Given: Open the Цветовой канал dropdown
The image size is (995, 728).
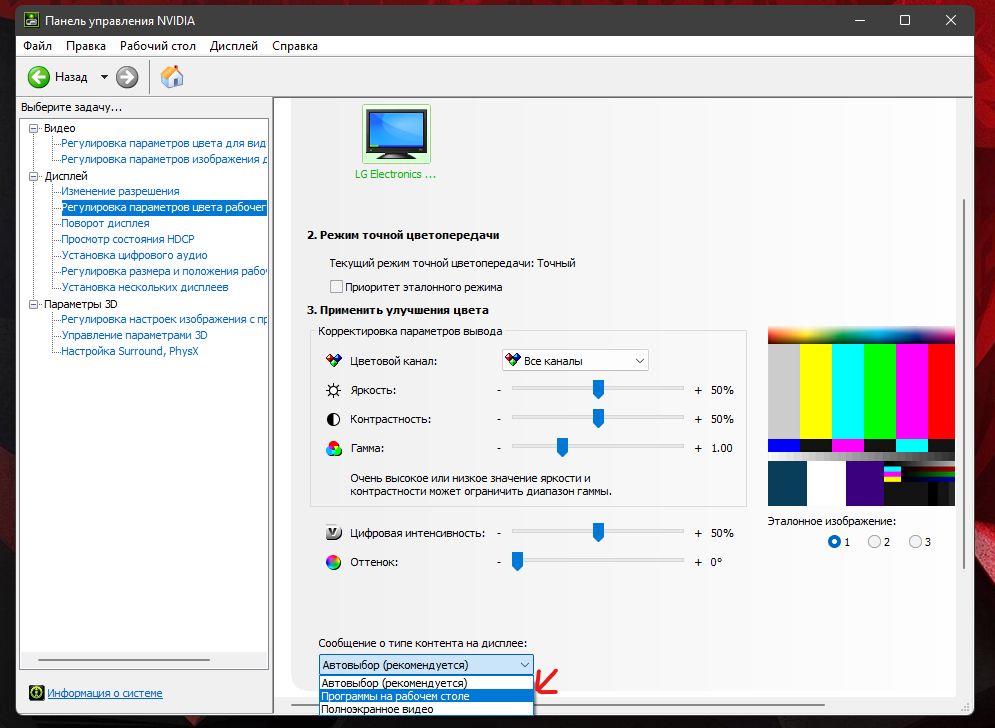Looking at the screenshot, I should click(575, 361).
